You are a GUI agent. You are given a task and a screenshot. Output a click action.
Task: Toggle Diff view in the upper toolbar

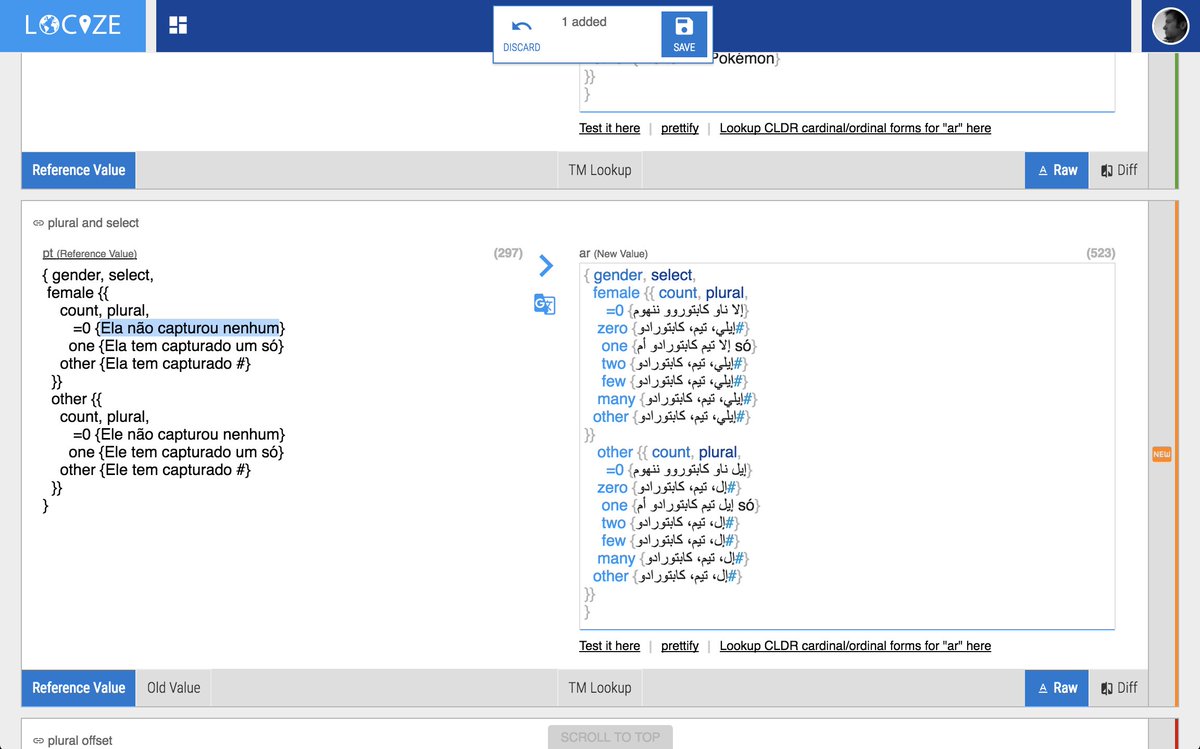point(1118,170)
